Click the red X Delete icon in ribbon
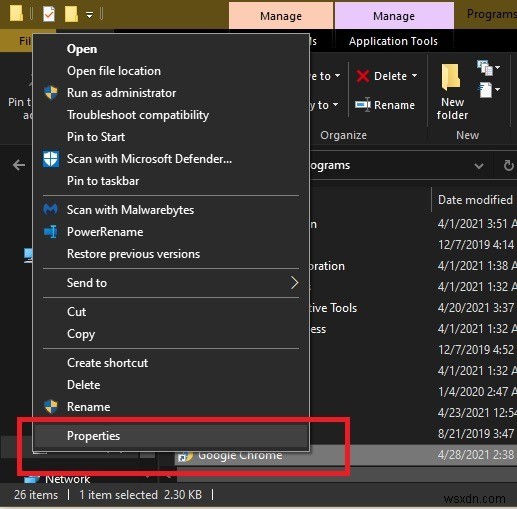 362,76
